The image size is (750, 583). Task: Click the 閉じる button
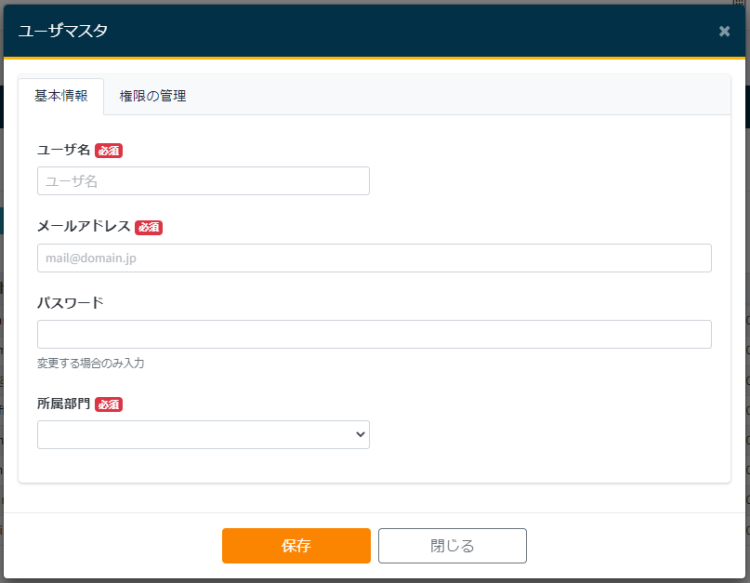pyautogui.click(x=452, y=546)
